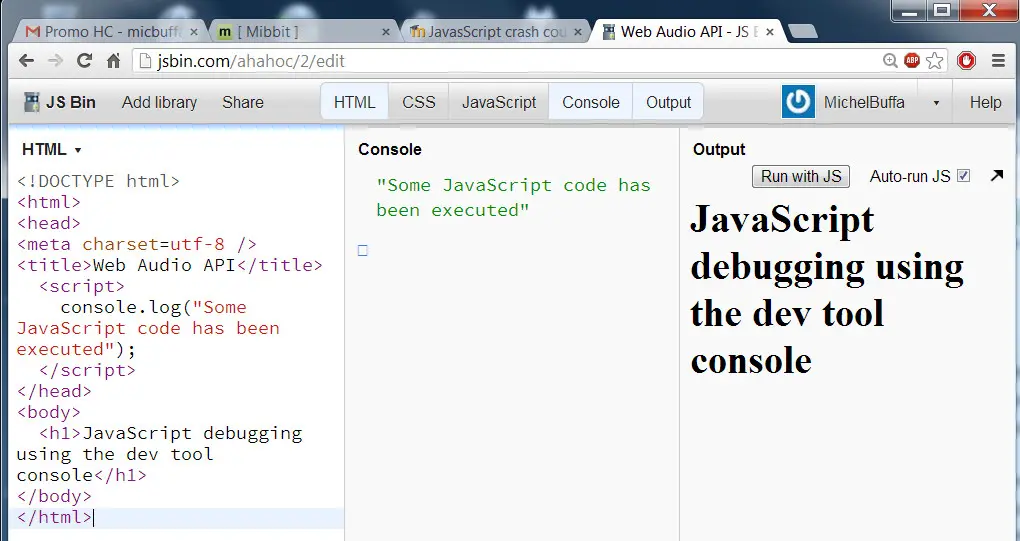Minimize the Chrome window
1020x541 pixels.
910,10
